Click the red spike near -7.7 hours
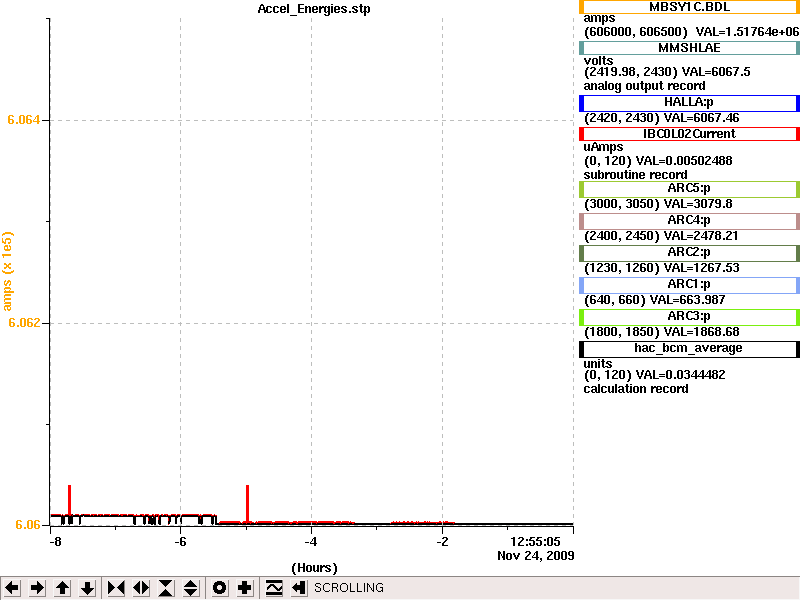Viewport: 800px width, 600px height. click(69, 500)
